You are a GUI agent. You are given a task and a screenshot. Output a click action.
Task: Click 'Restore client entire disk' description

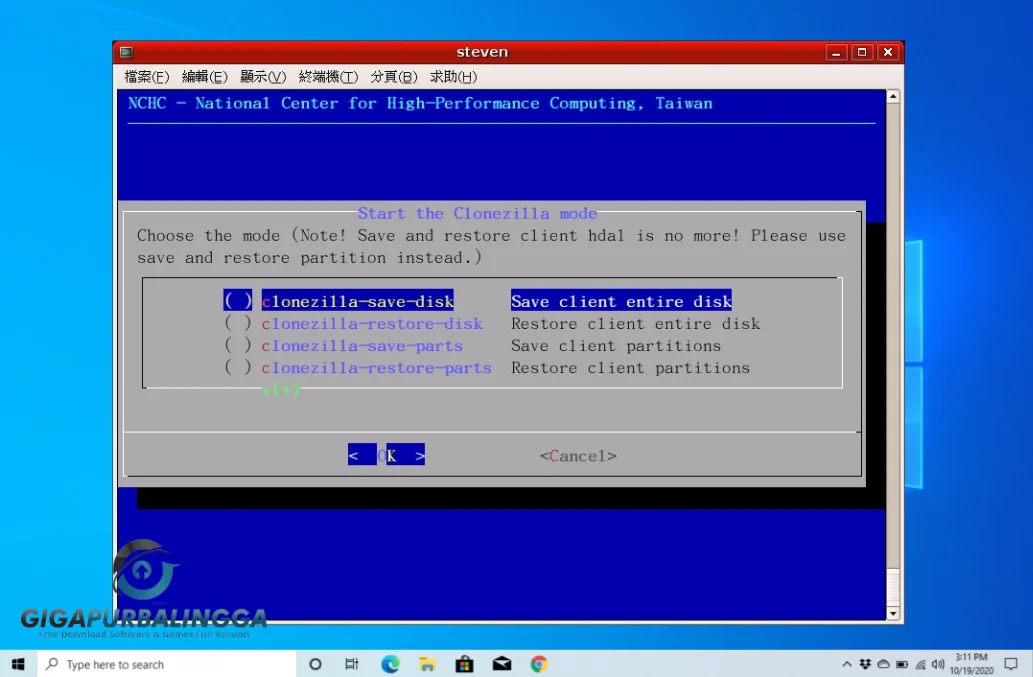(635, 323)
